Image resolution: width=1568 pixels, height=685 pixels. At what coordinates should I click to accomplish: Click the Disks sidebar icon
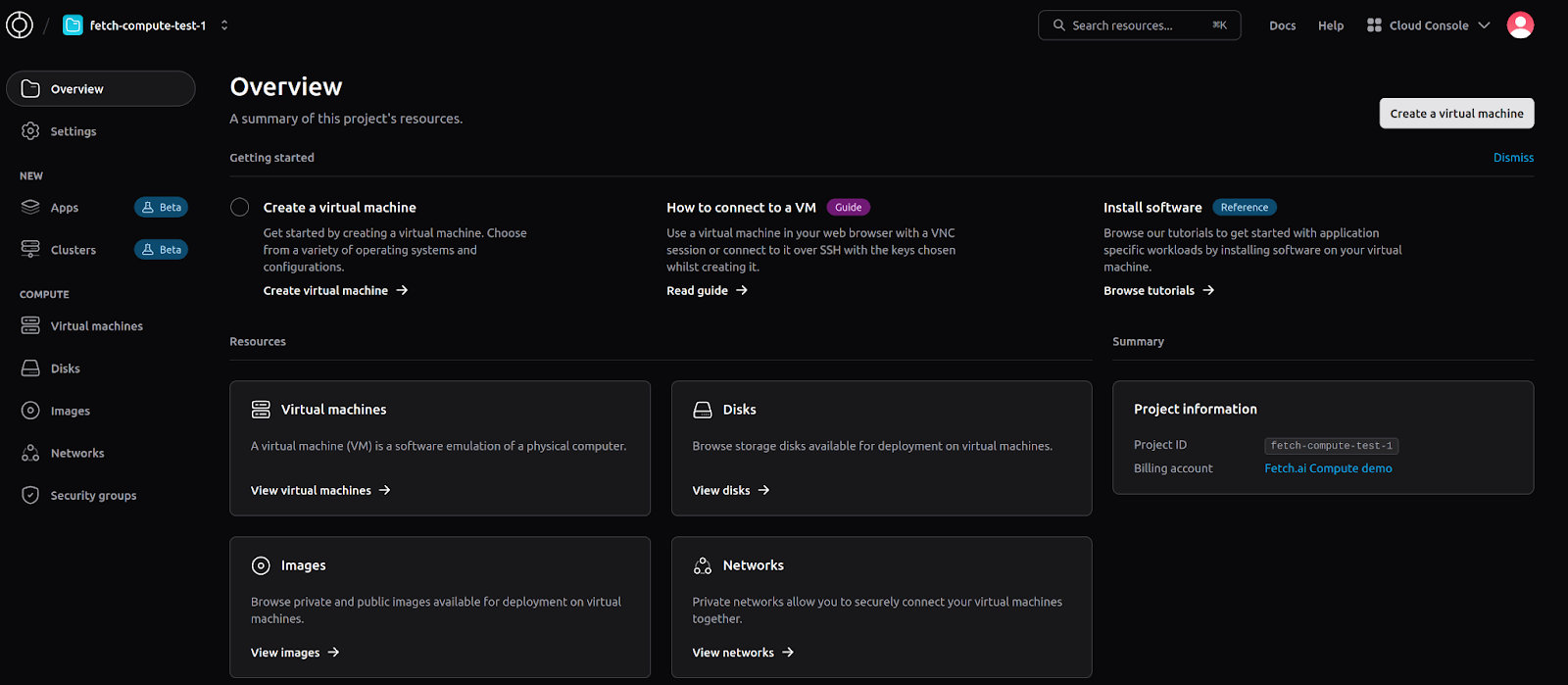pyautogui.click(x=30, y=368)
